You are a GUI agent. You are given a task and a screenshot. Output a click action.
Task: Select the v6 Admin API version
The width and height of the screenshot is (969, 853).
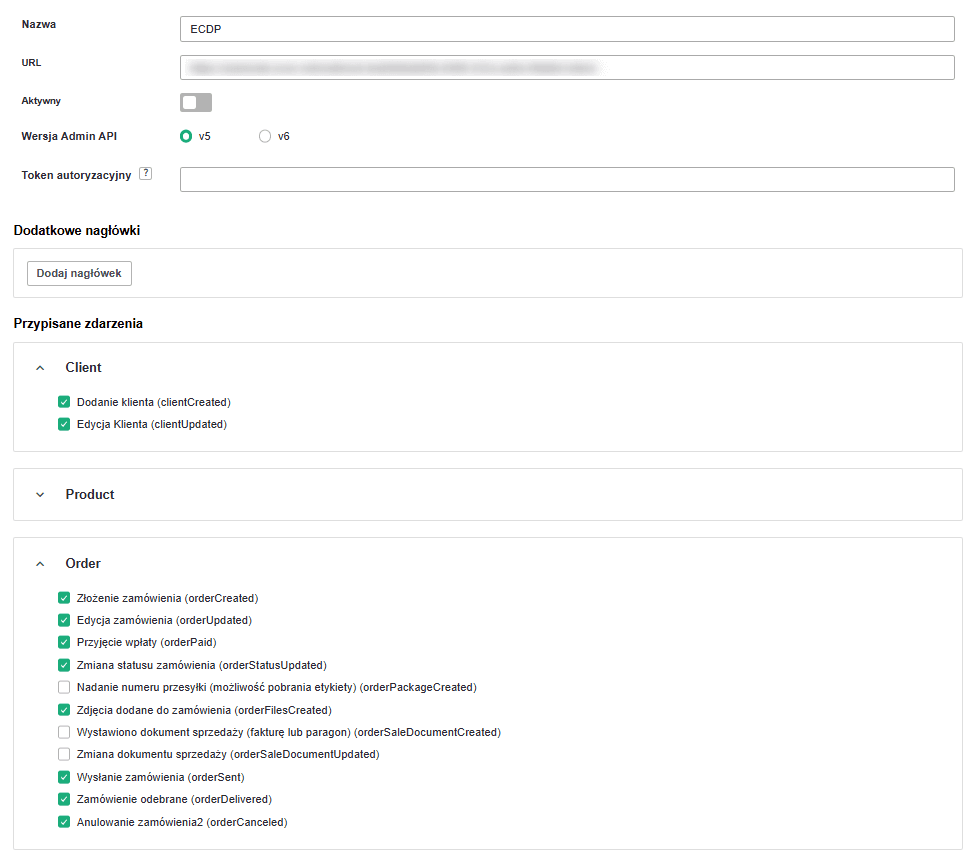tap(265, 136)
